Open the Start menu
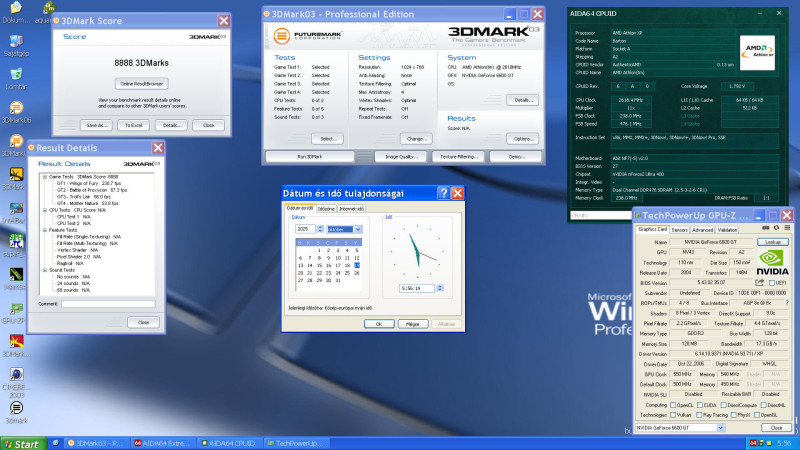Screen dimensions: 800x450 [21, 444]
